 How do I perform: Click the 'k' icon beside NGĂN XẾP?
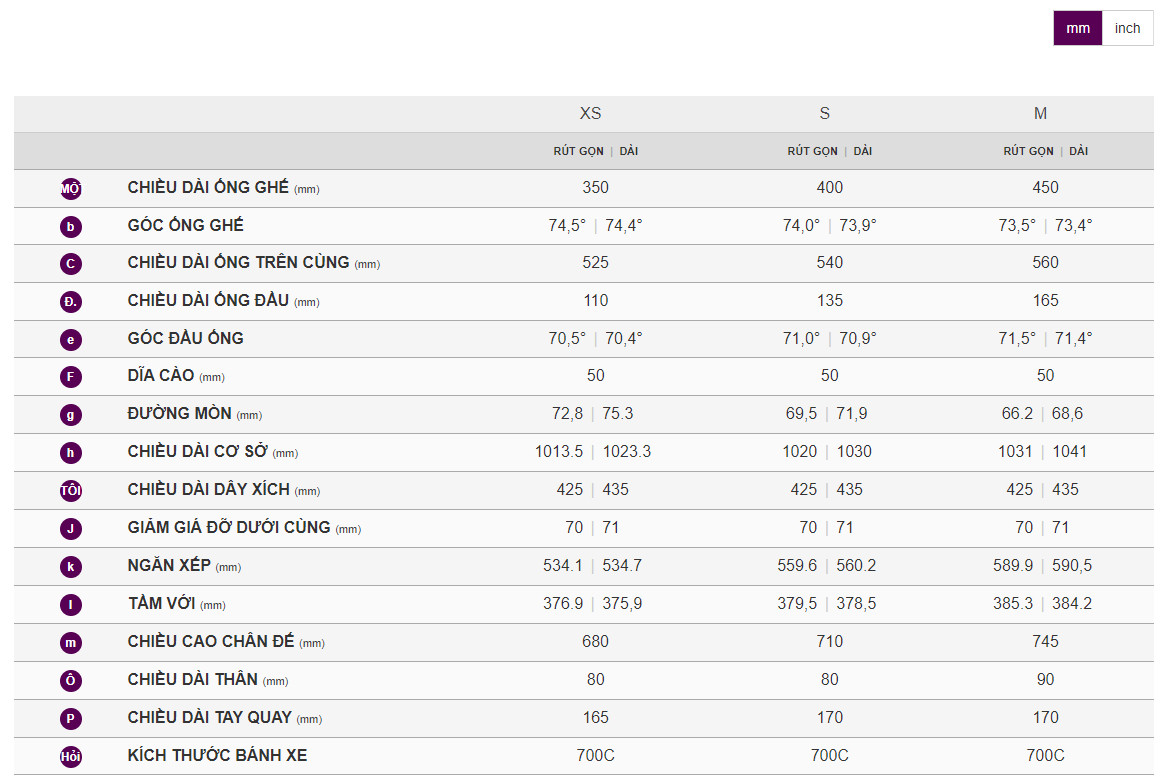tap(70, 567)
